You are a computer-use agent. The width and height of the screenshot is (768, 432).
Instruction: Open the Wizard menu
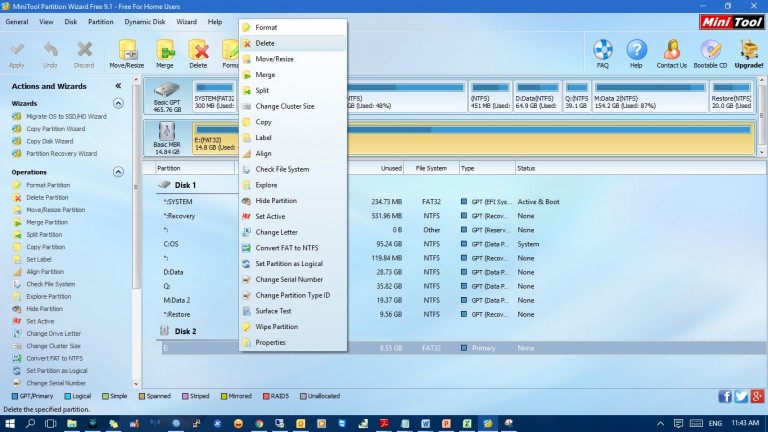click(x=186, y=22)
